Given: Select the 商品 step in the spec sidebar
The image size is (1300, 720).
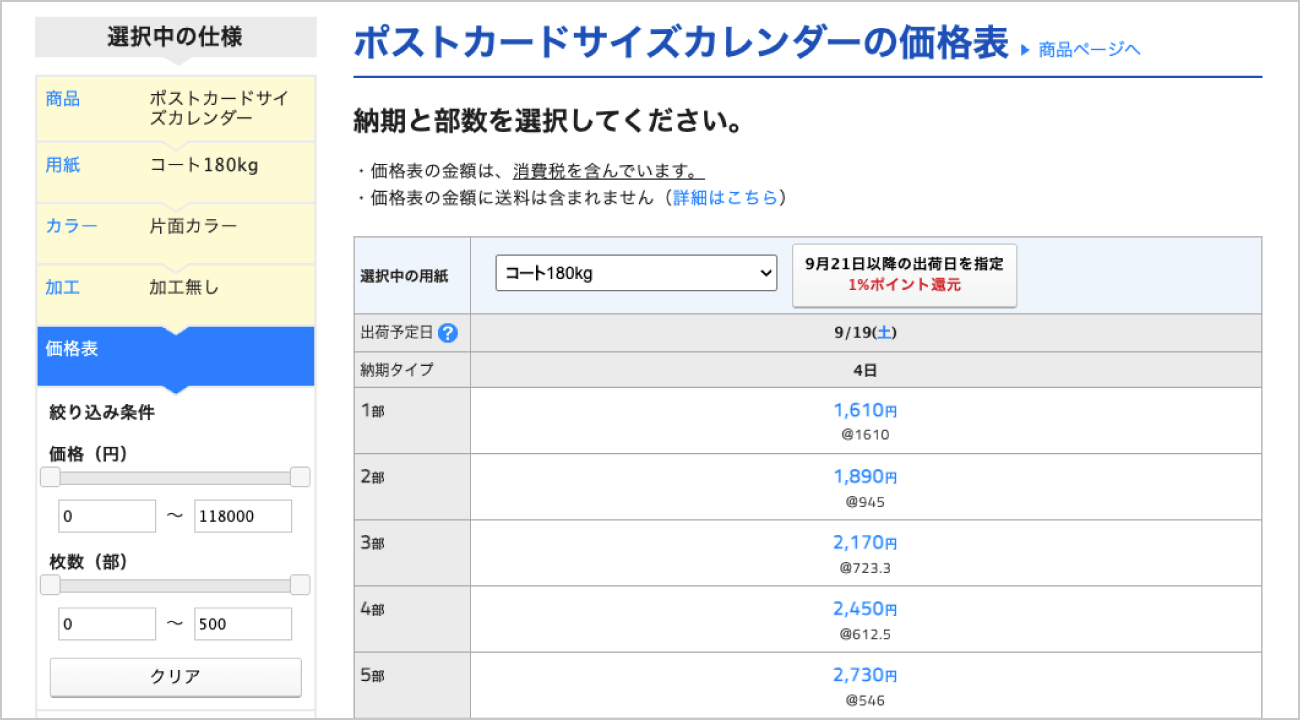Looking at the screenshot, I should pos(176,109).
